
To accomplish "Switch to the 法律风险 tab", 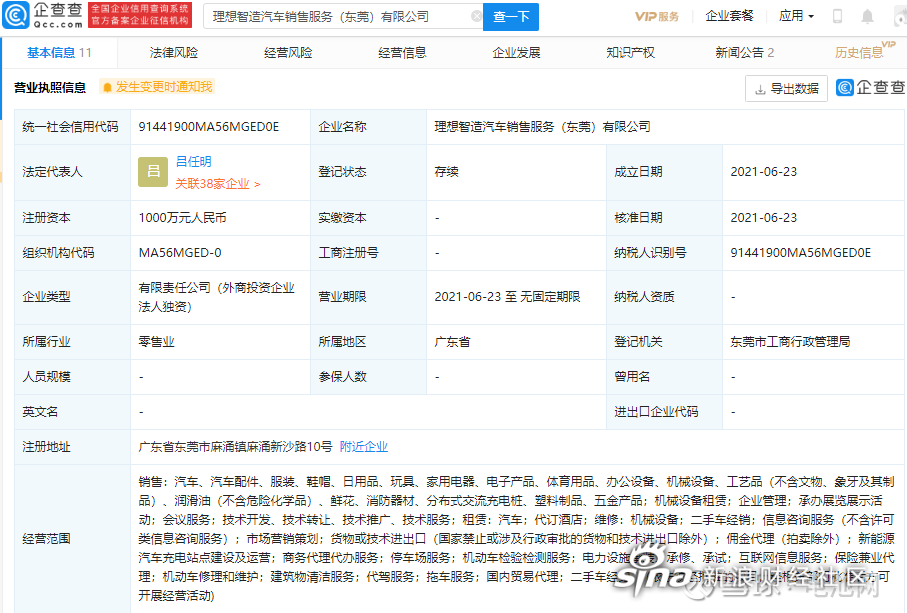I will click(x=174, y=53).
